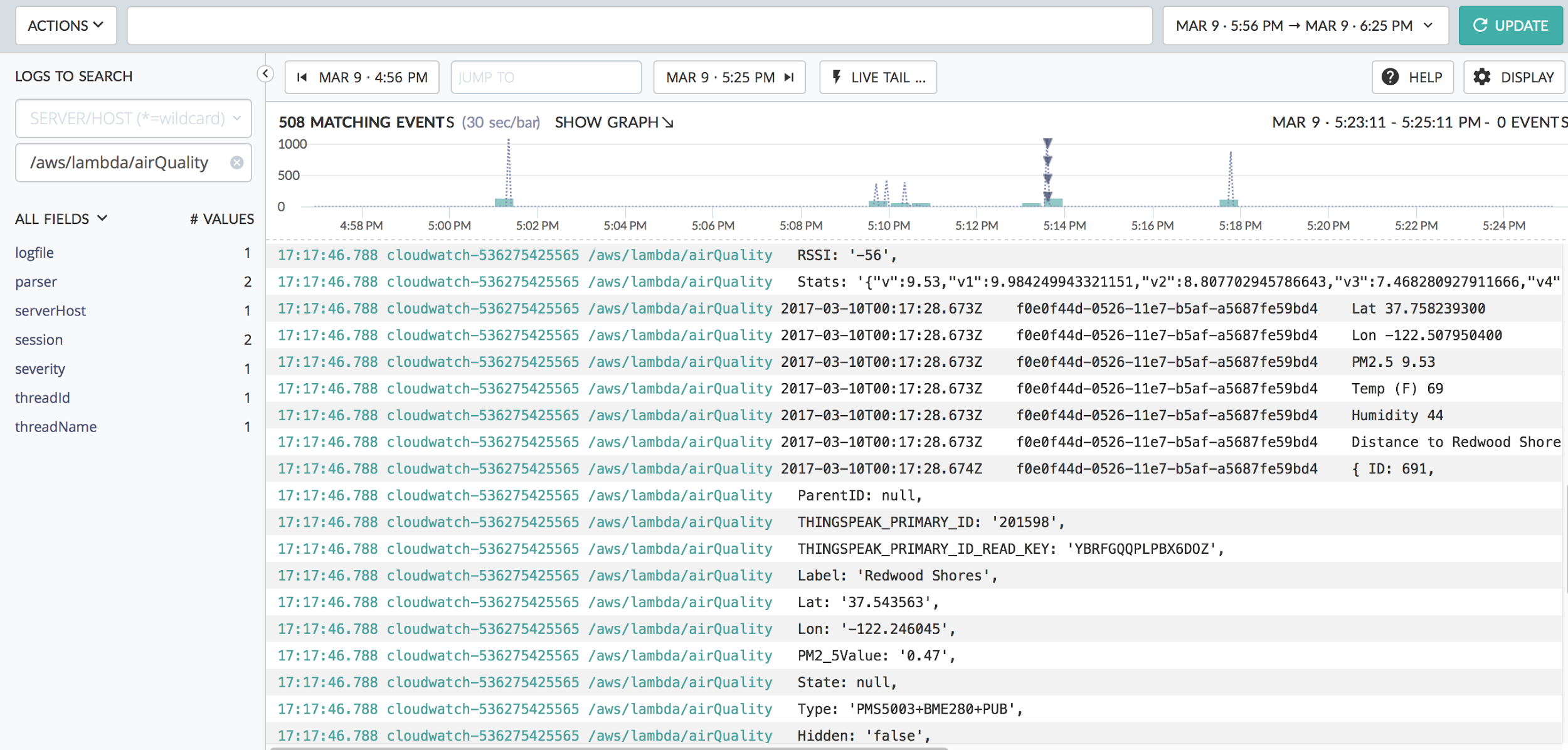Select the severity field in the sidebar
This screenshot has width=1568, height=750.
pos(40,369)
